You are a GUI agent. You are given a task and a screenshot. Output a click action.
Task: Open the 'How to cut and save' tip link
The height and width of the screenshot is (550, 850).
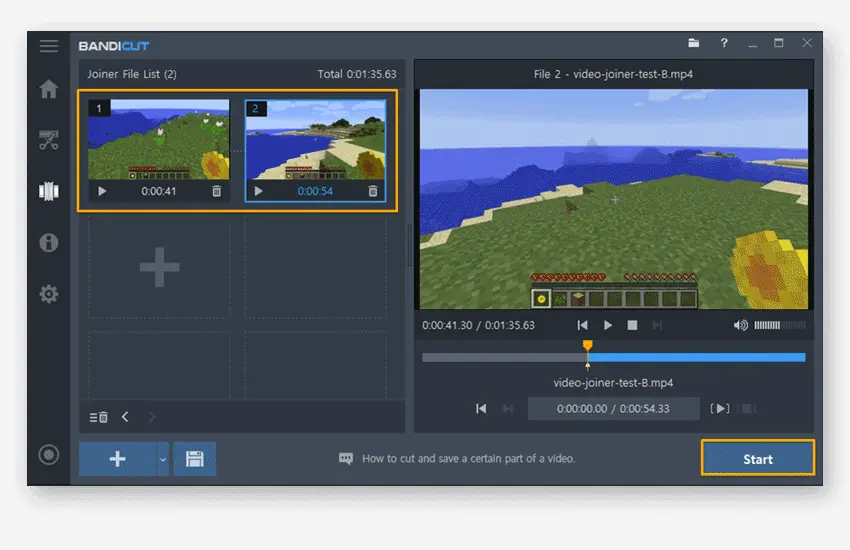point(468,458)
